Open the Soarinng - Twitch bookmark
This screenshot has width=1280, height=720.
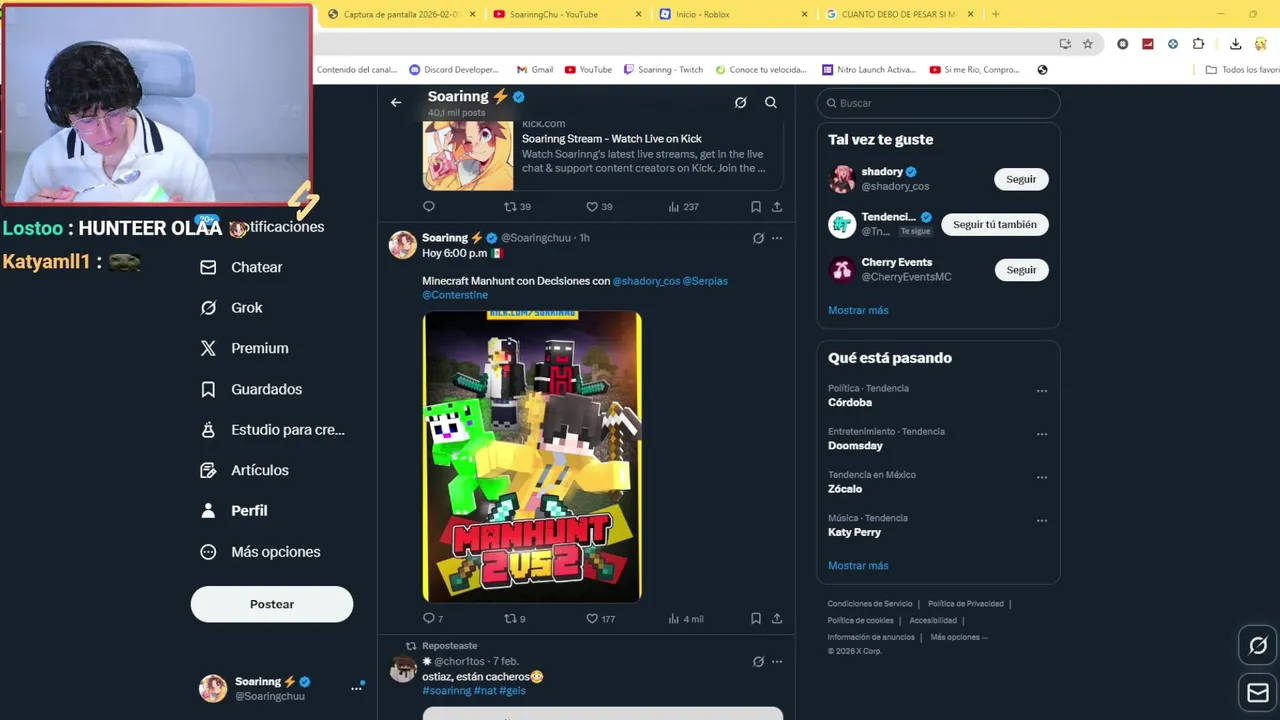(x=663, y=70)
